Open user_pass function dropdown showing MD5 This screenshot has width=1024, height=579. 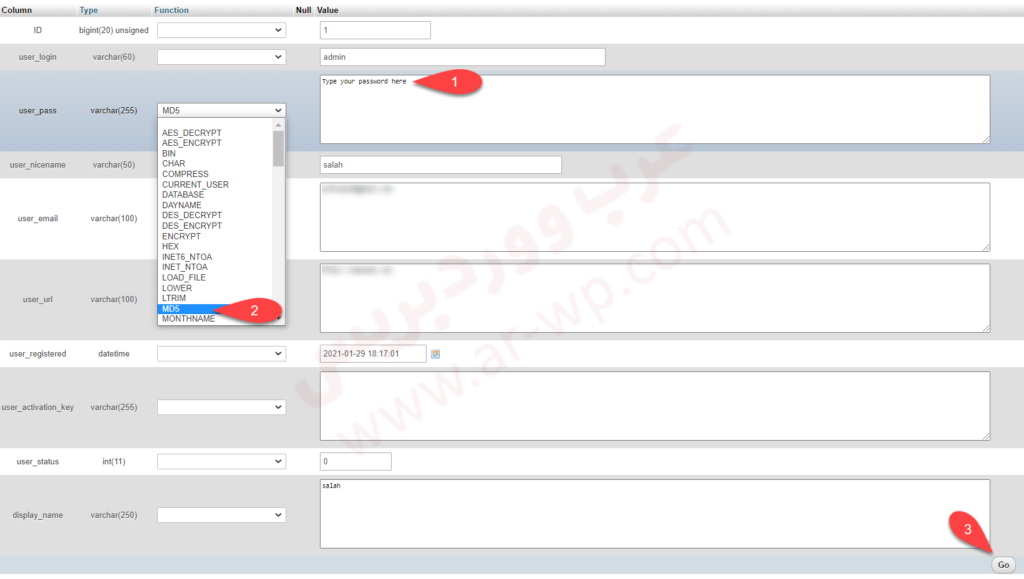221,110
